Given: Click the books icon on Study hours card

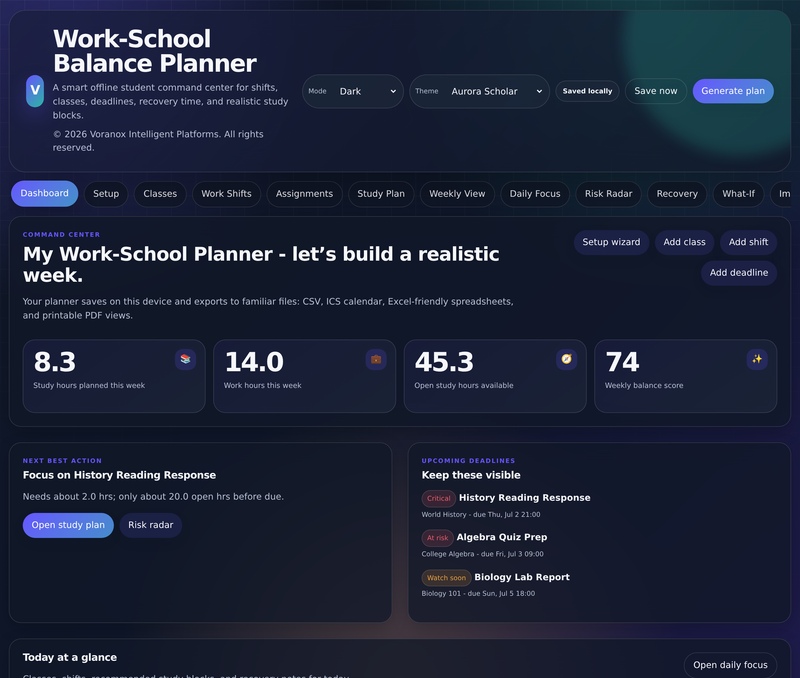Looking at the screenshot, I should (x=185, y=359).
